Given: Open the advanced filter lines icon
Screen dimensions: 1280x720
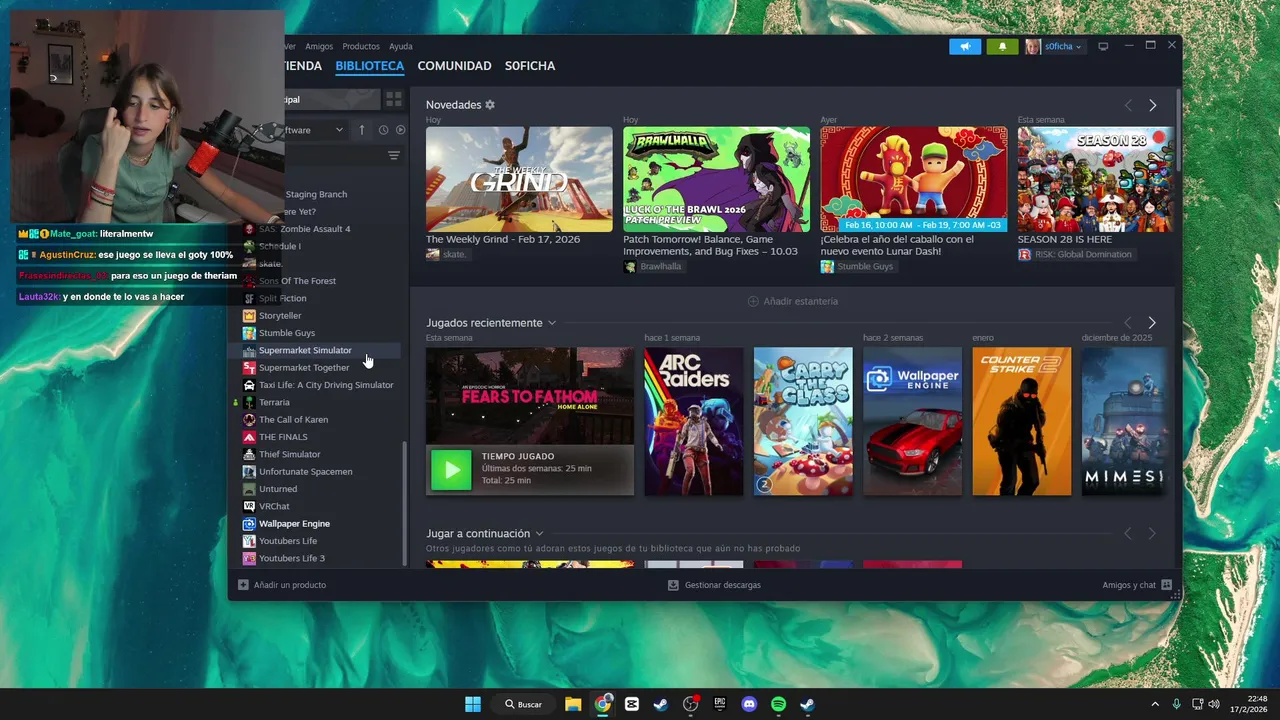Looking at the screenshot, I should pyautogui.click(x=394, y=156).
